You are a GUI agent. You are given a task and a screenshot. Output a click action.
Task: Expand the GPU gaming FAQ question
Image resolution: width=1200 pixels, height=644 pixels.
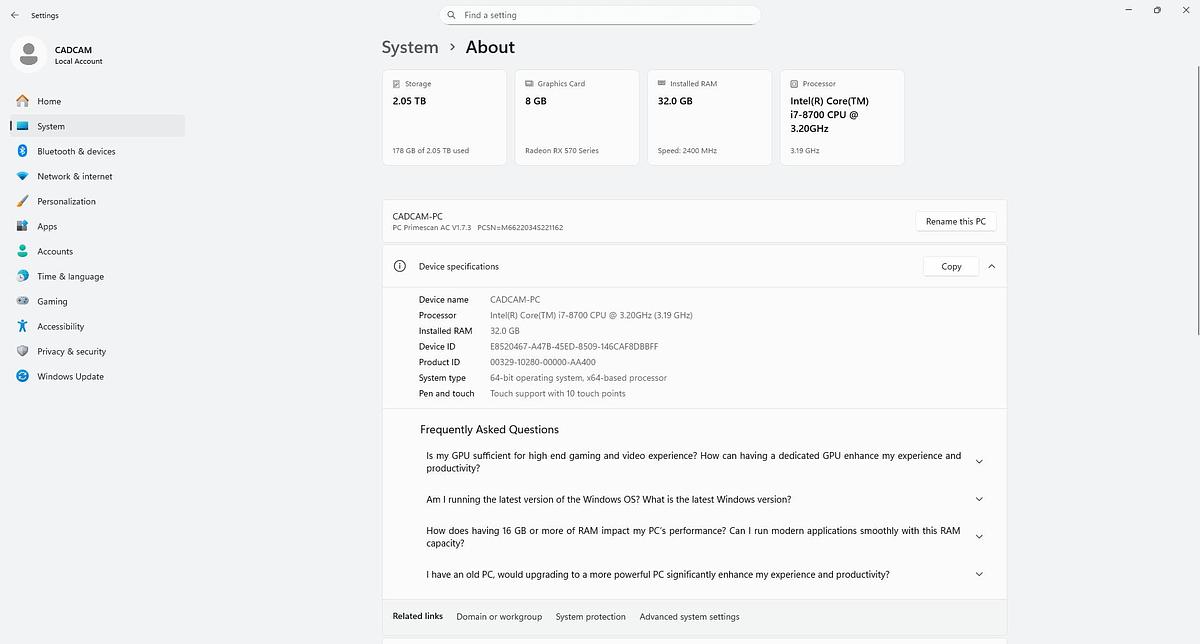[x=978, y=462]
